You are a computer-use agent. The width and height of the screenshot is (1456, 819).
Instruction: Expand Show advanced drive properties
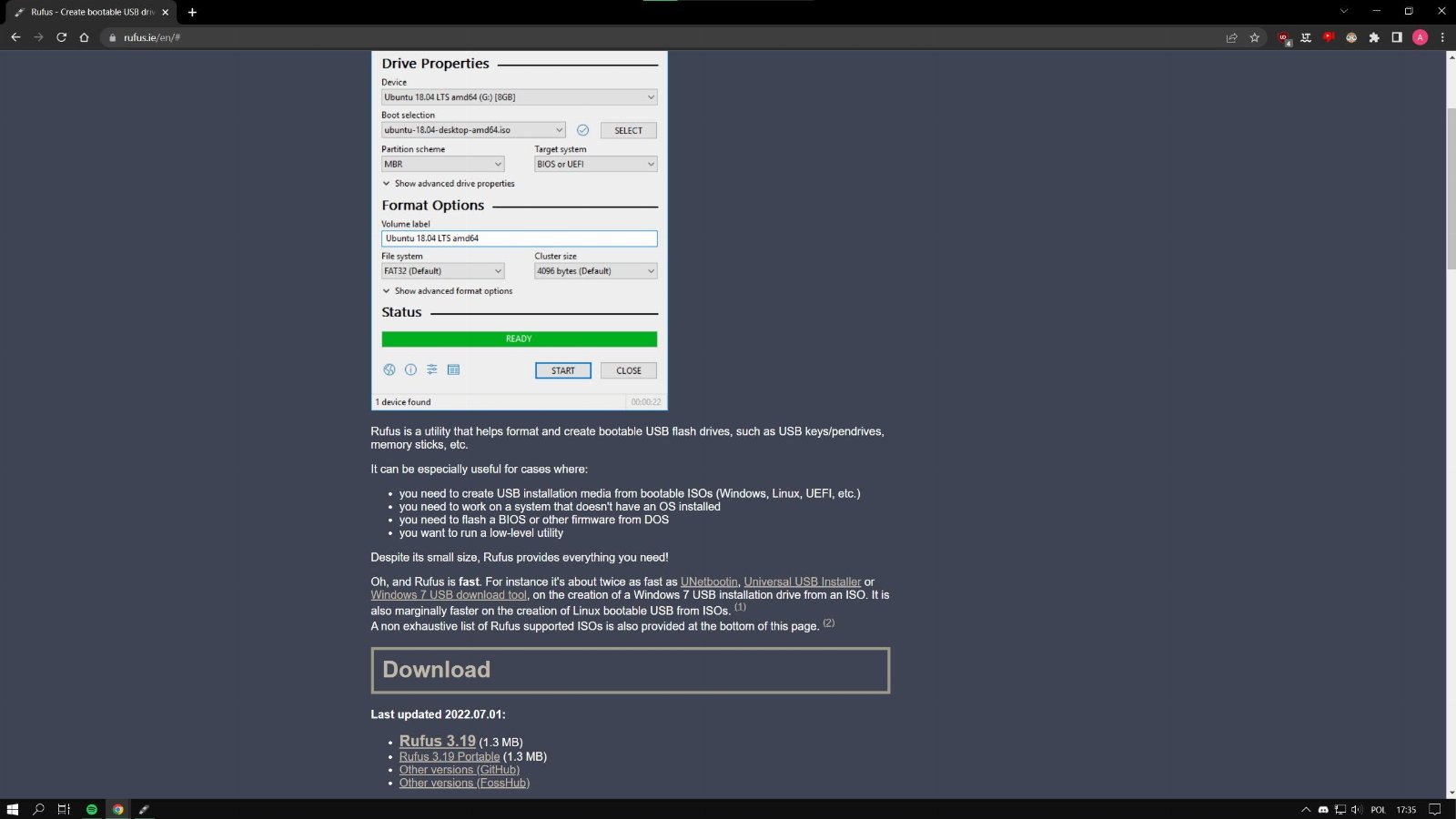click(x=449, y=184)
